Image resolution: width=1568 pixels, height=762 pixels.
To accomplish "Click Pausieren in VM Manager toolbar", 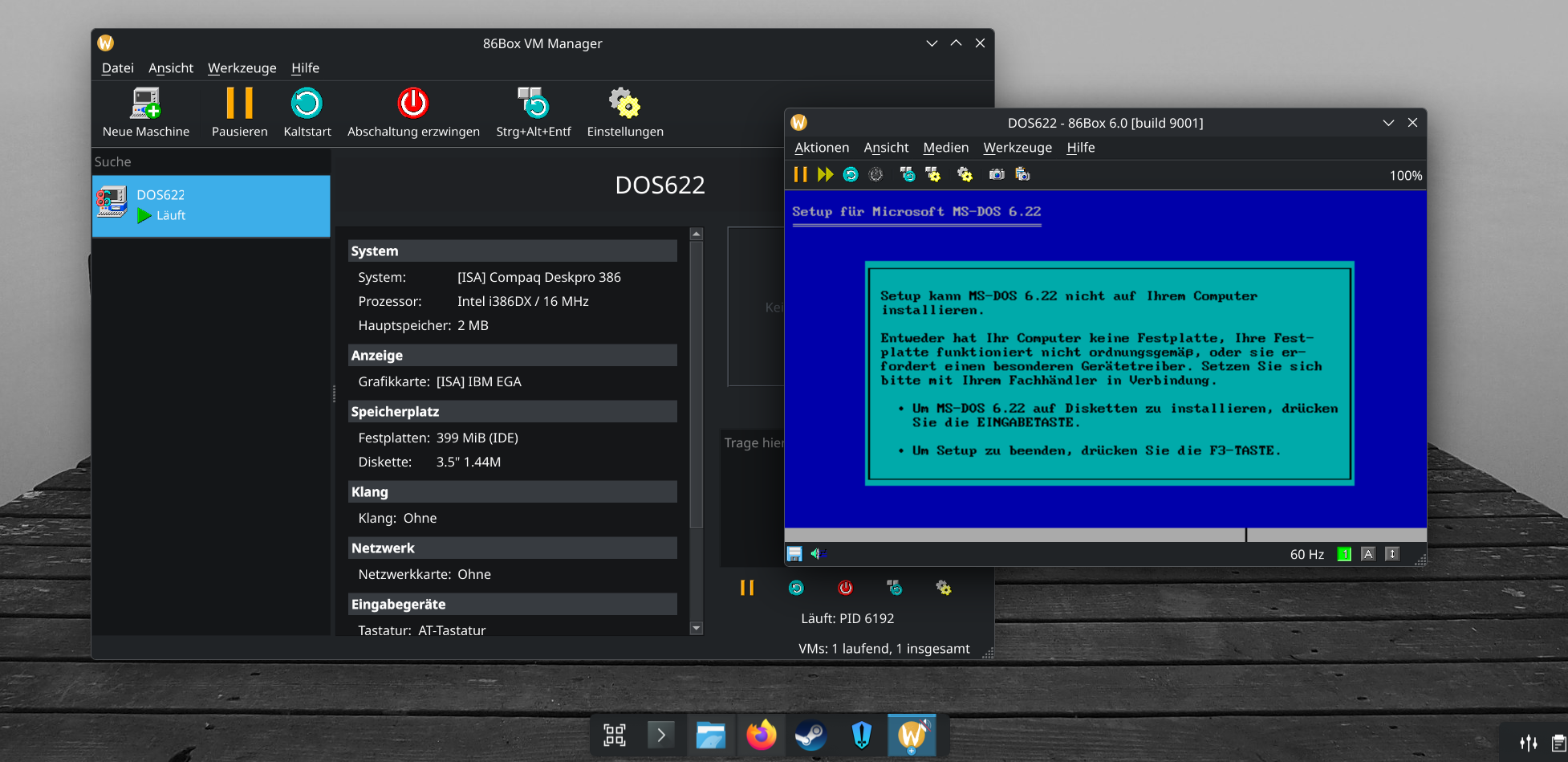I will click(x=239, y=112).
